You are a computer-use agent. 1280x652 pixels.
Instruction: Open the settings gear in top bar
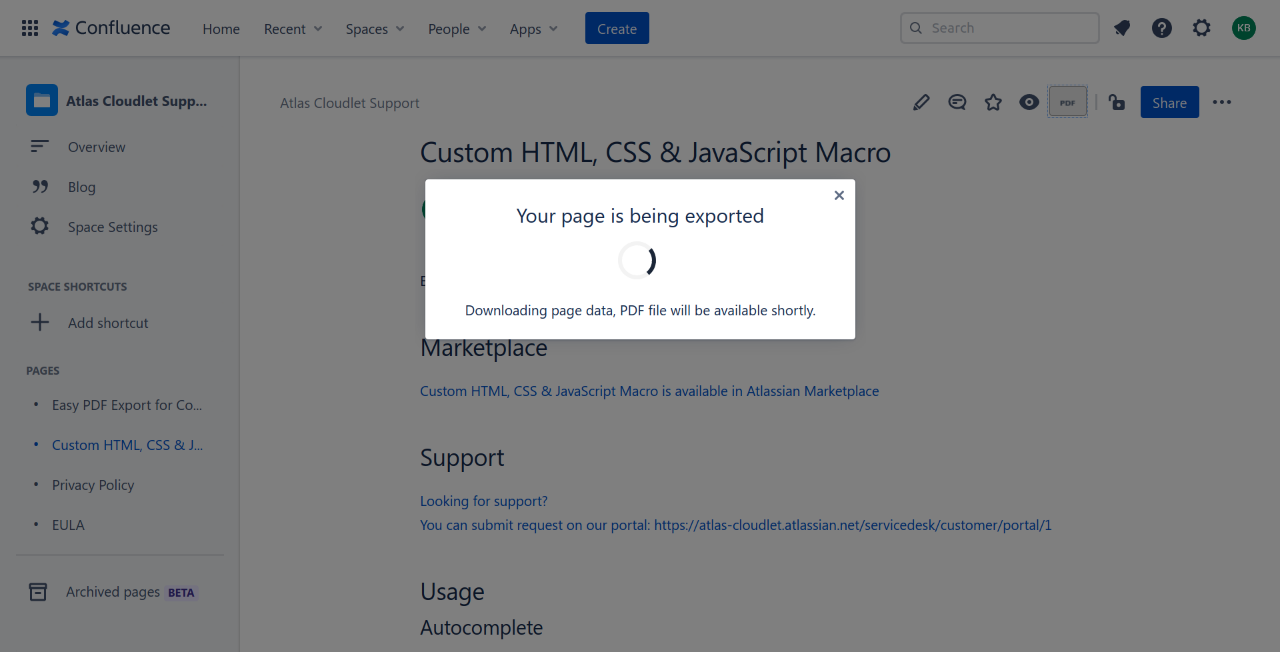point(1202,28)
